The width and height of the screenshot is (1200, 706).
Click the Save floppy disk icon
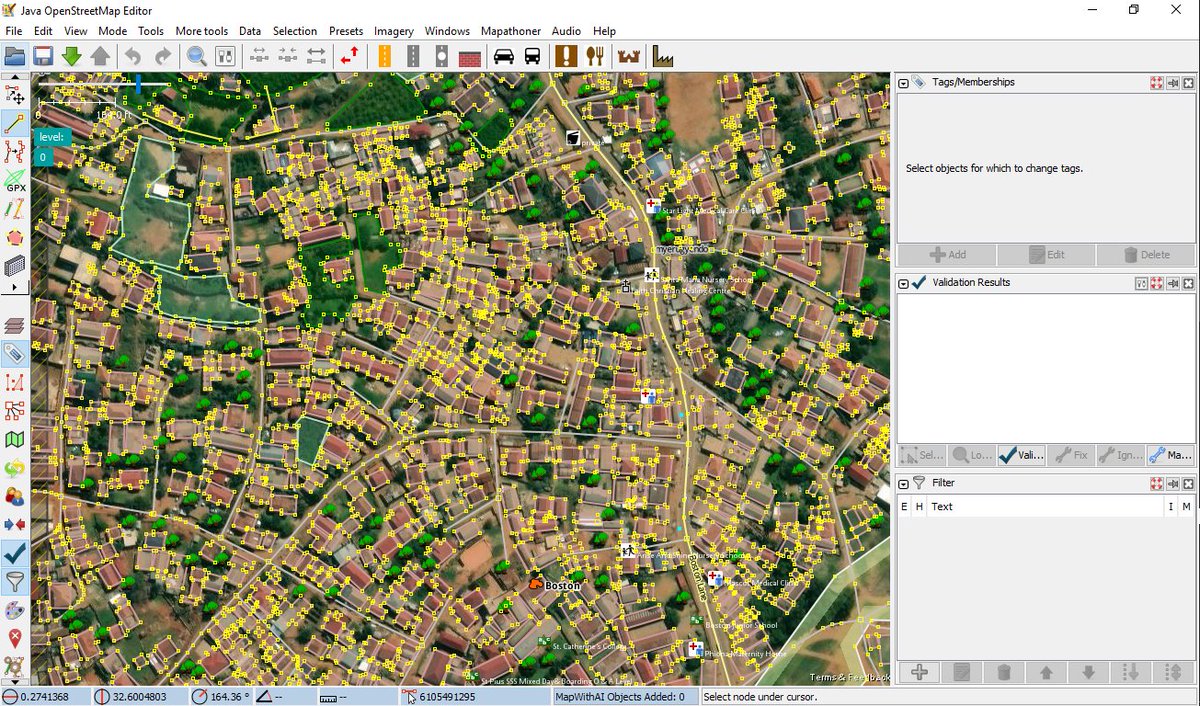(43, 56)
